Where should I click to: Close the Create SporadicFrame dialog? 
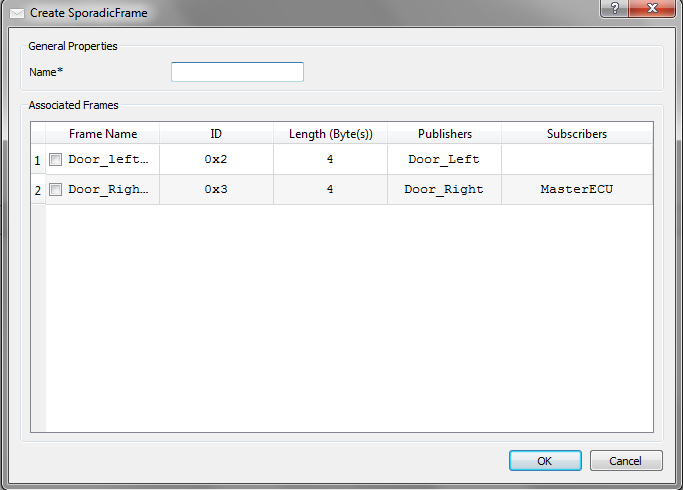pyautogui.click(x=652, y=8)
